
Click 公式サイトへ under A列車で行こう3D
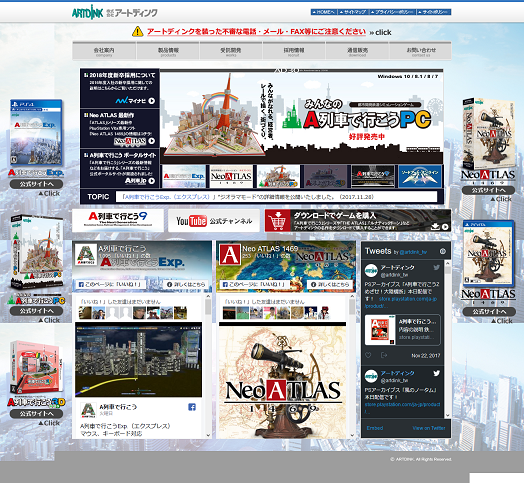point(36,413)
